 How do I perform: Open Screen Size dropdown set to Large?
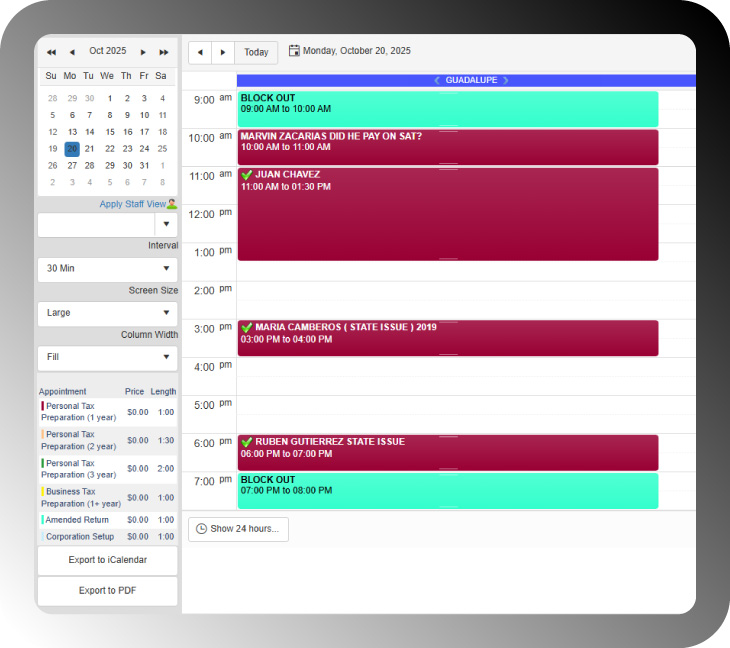pos(107,313)
